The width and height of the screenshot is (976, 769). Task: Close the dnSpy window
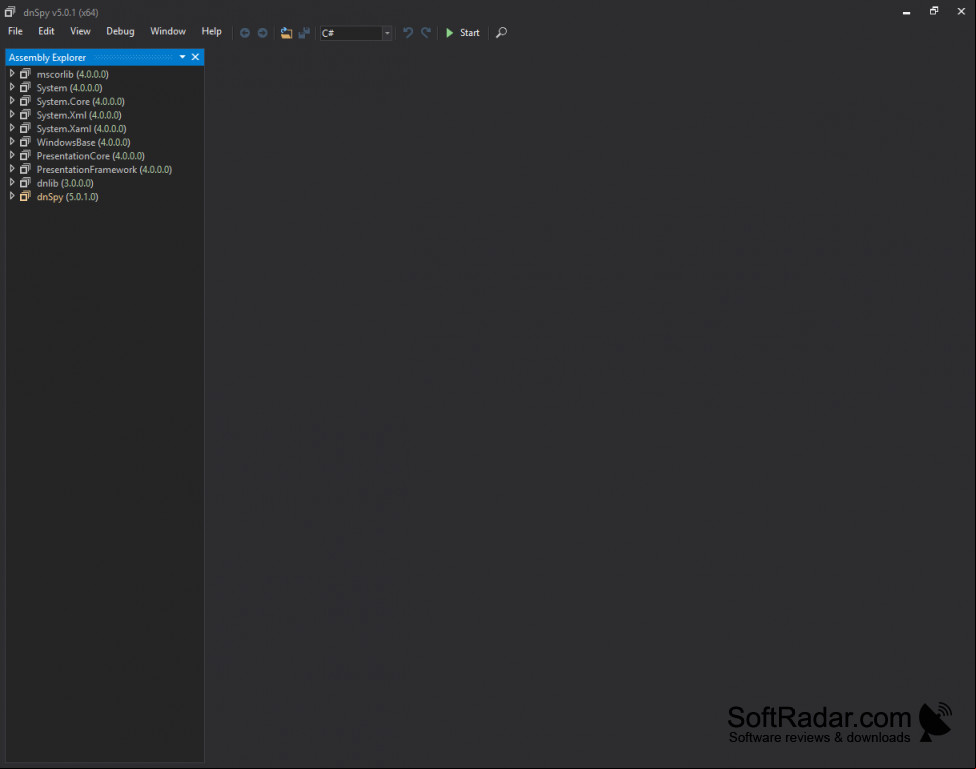(961, 11)
